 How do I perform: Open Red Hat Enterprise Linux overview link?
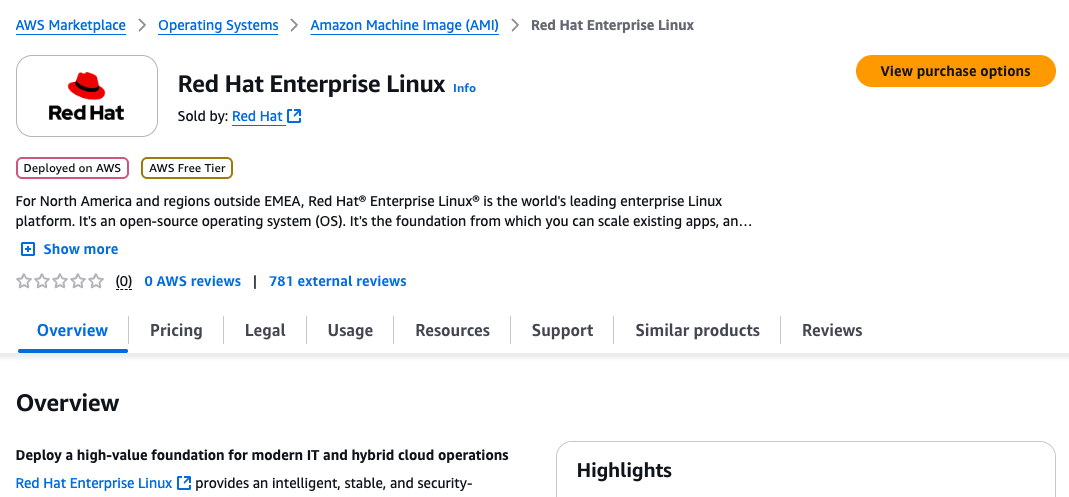[x=94, y=483]
